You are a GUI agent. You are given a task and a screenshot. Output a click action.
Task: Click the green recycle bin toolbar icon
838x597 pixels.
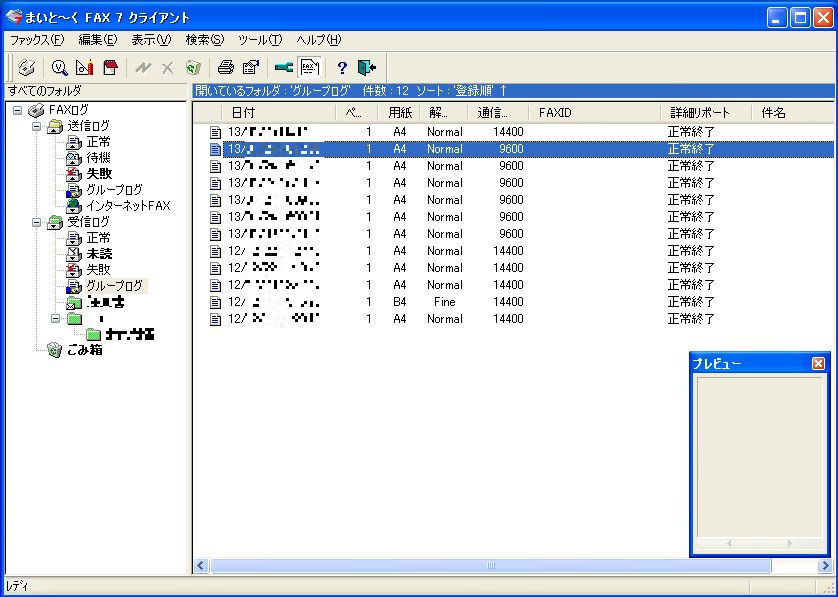pyautogui.click(x=193, y=68)
